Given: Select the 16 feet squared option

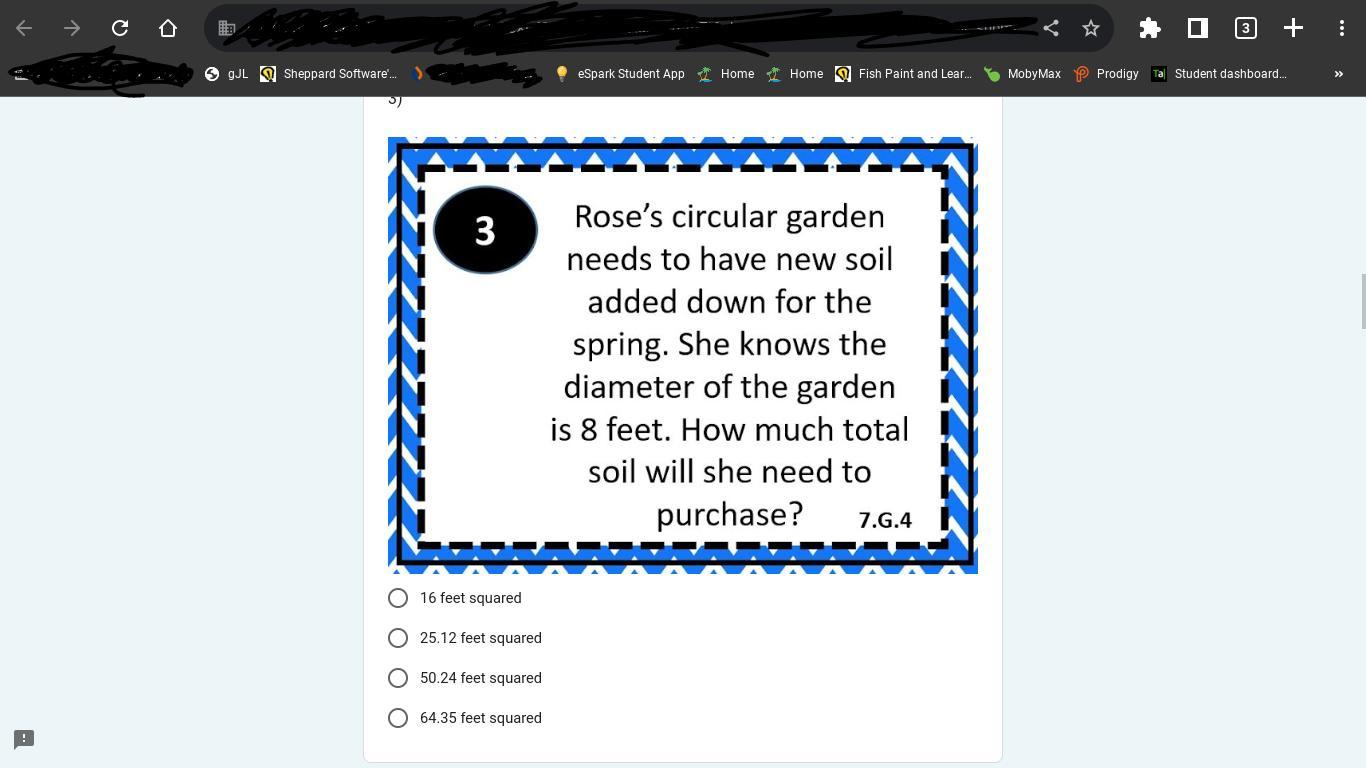Looking at the screenshot, I should point(398,598).
